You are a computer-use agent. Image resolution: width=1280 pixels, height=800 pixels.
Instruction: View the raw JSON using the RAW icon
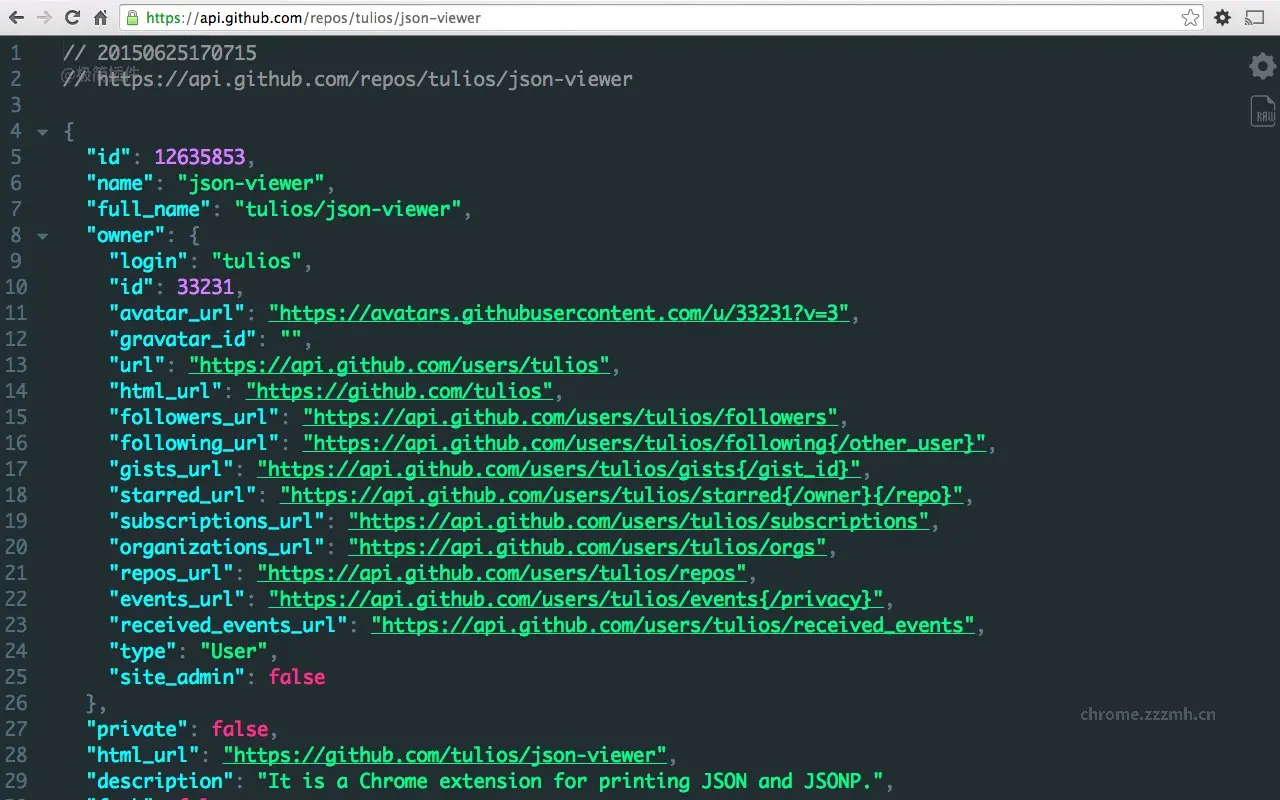pos(1261,110)
